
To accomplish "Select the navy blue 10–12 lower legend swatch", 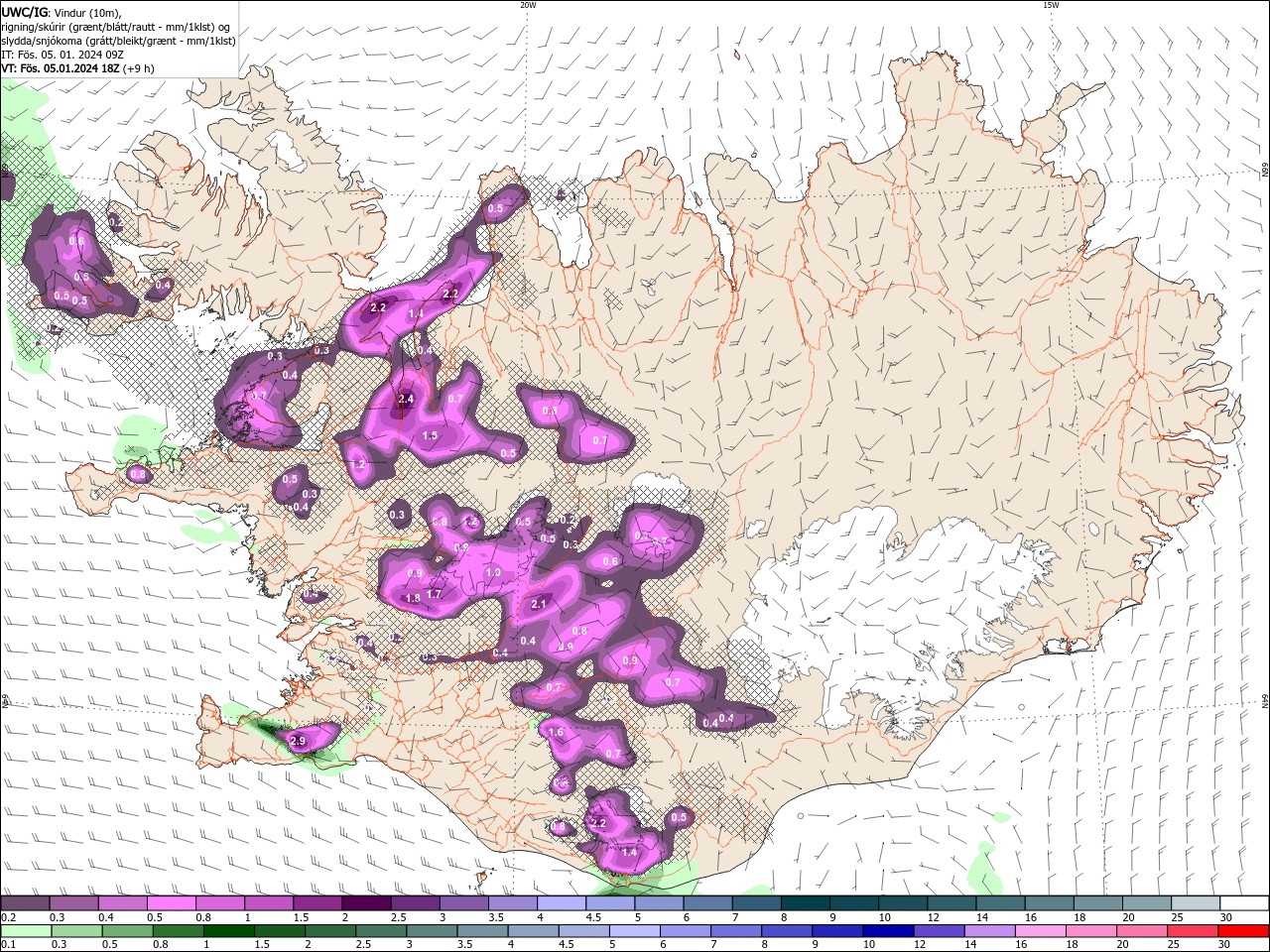I will [x=887, y=931].
